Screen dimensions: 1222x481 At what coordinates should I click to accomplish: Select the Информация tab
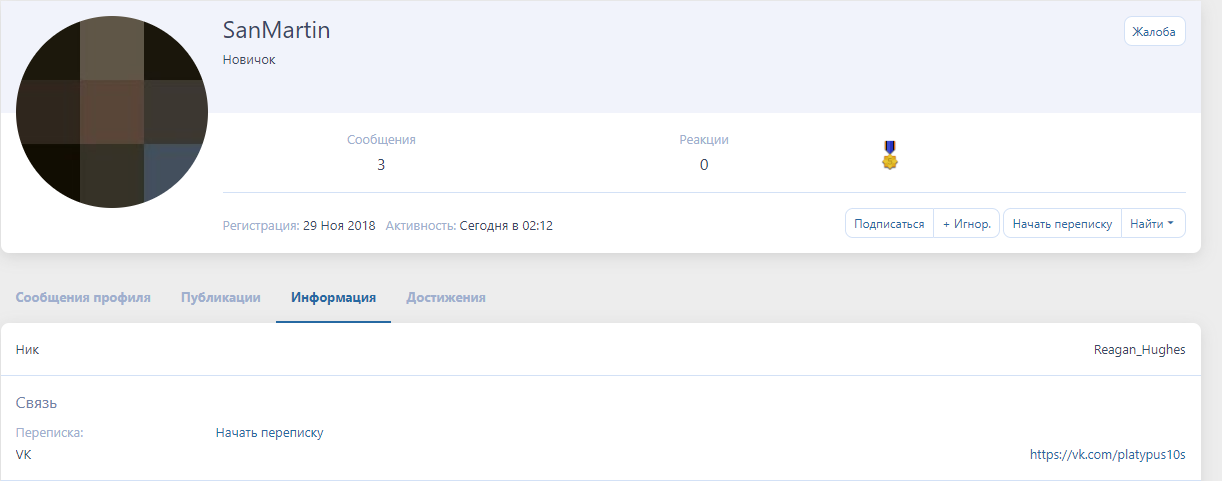pyautogui.click(x=333, y=297)
